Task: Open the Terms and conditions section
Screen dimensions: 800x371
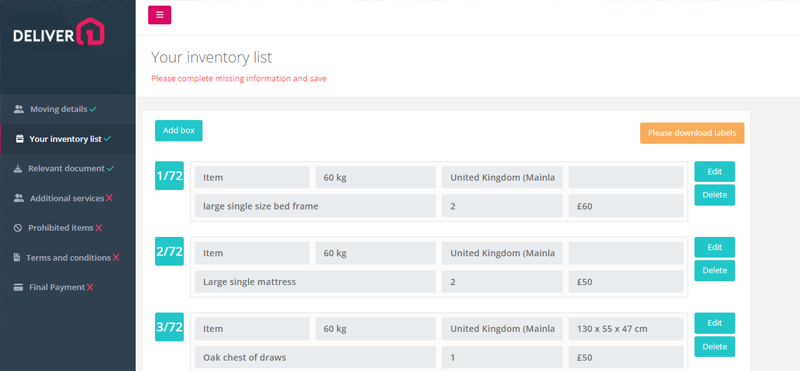Action: [68, 258]
